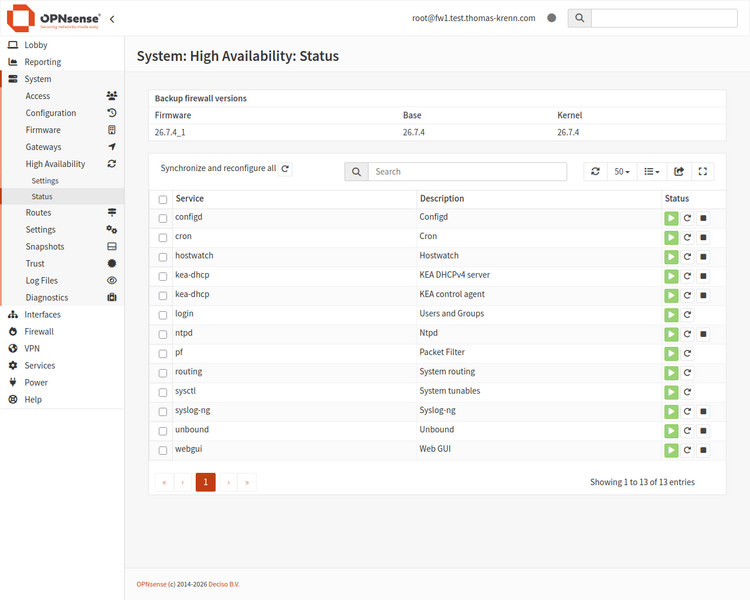Collapse the sidebar with the chevron arrow
750x600 pixels.
112,19
